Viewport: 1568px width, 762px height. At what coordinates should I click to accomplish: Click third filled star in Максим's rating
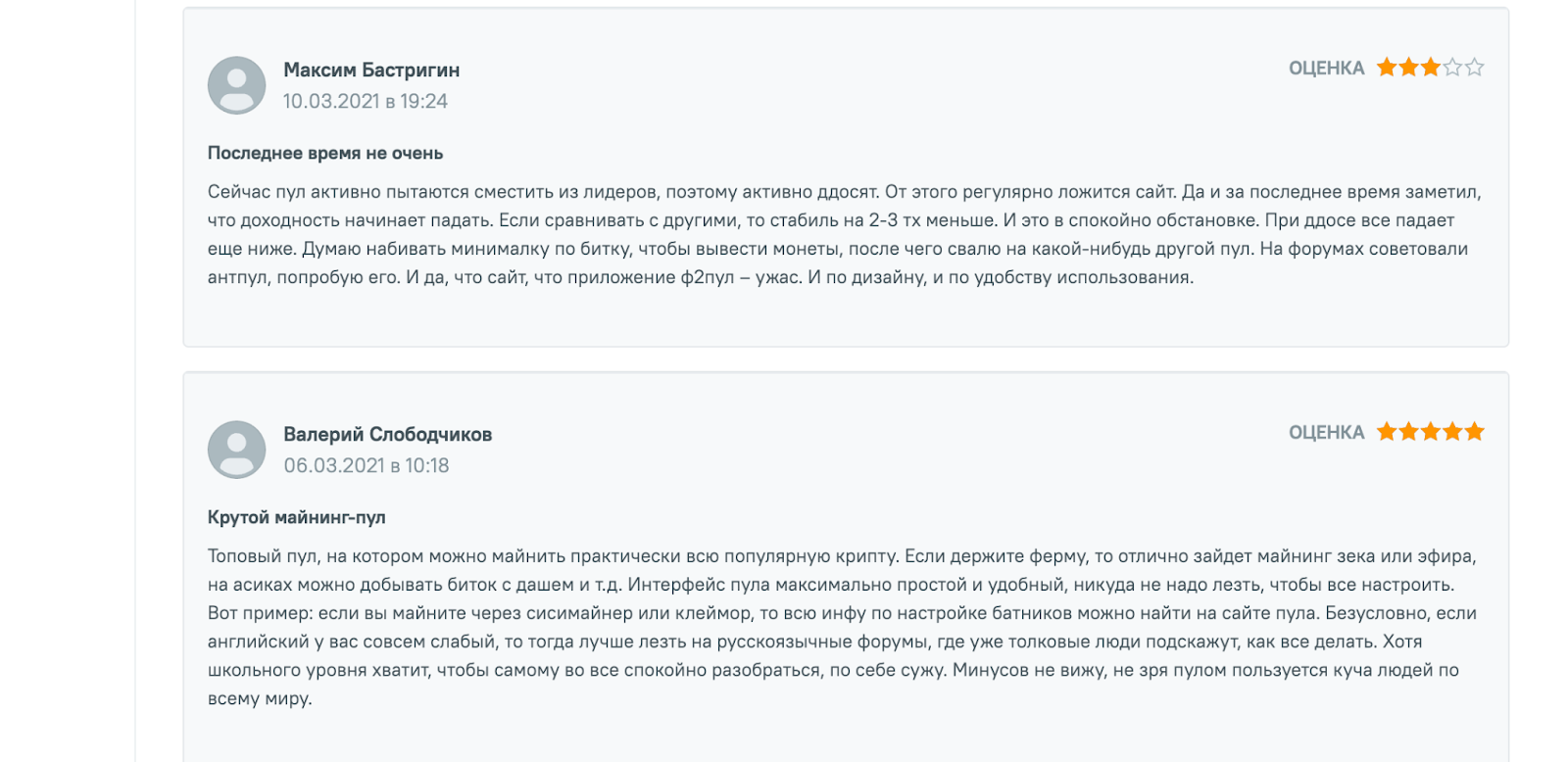point(1431,68)
